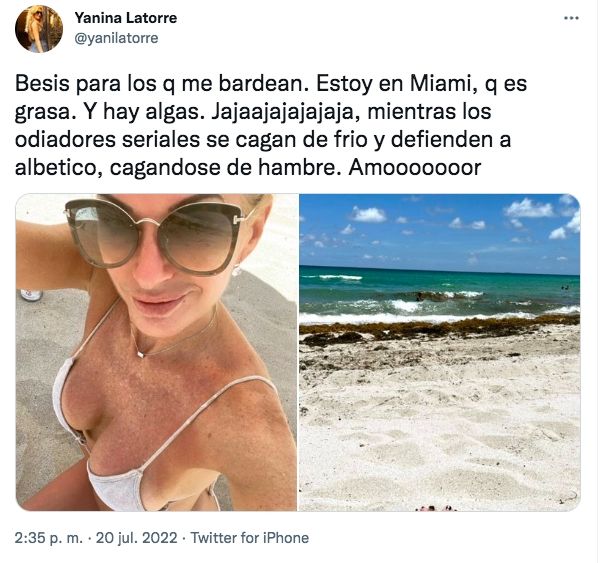This screenshot has height=563, width=600.
Task: Click the word Besis starting the tweet
Action: 42,83
